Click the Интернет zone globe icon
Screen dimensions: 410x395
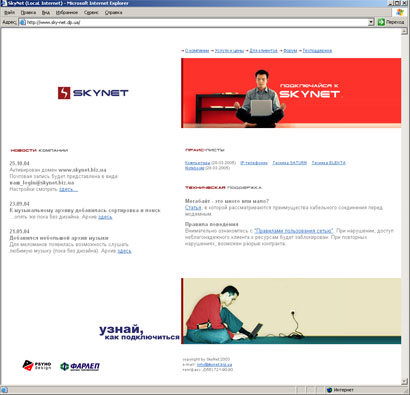[x=329, y=390]
